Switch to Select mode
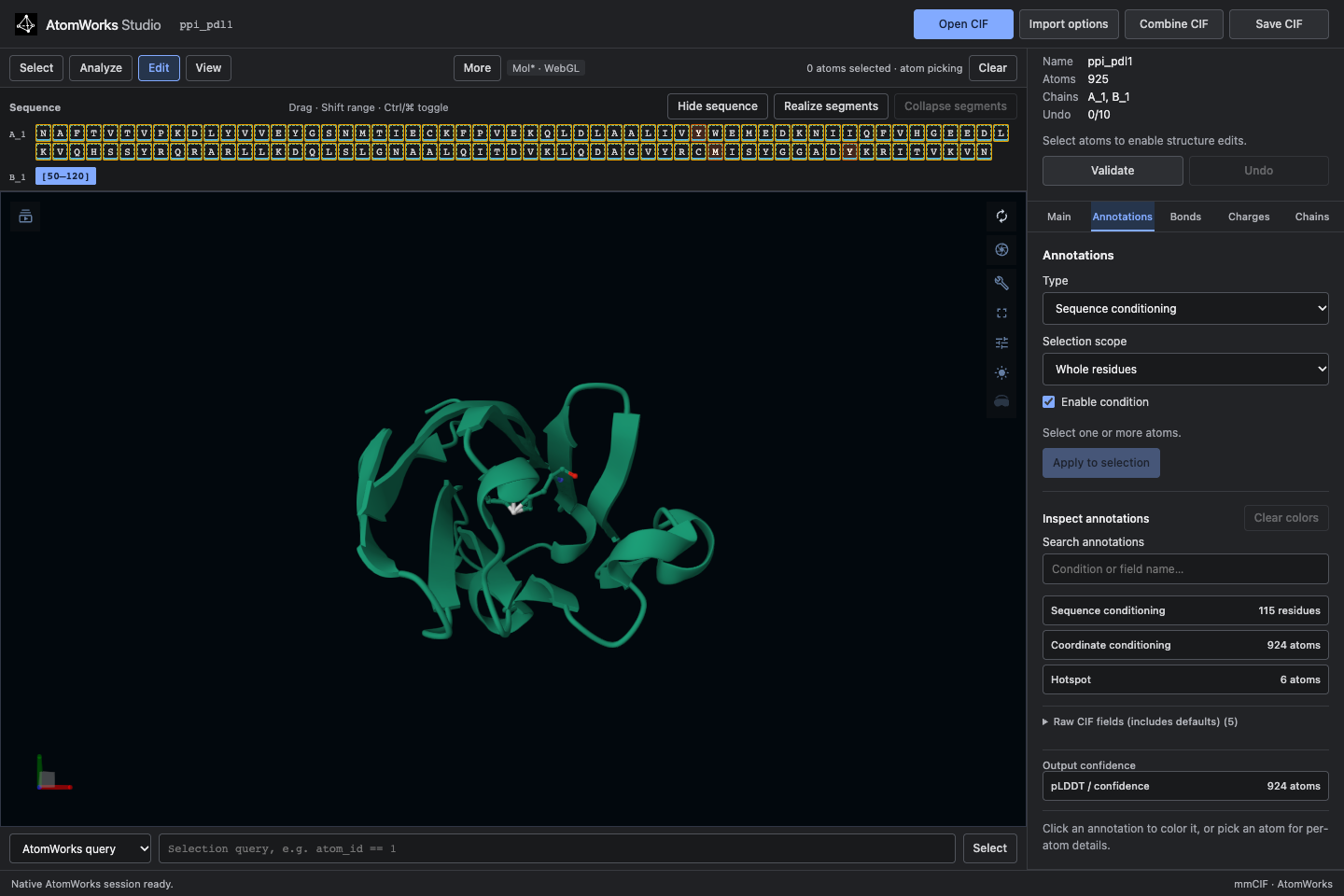This screenshot has width=1344, height=896. [36, 68]
